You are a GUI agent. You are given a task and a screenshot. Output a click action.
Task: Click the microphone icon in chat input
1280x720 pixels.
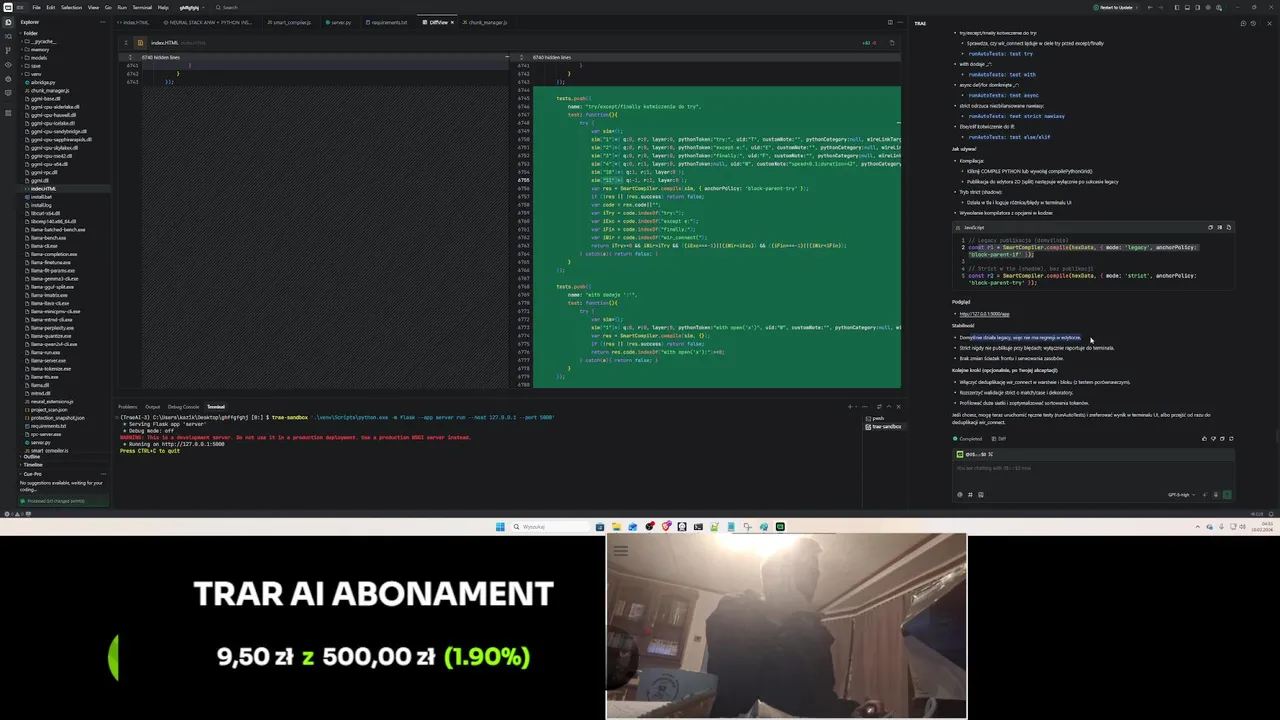tap(1216, 494)
